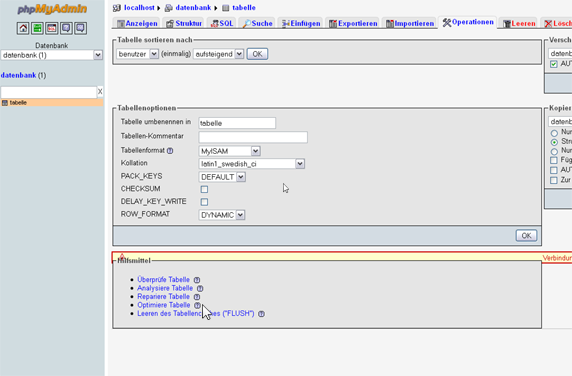
Task: Select the third radio button in Kopiere panel
Action: coord(554,151)
